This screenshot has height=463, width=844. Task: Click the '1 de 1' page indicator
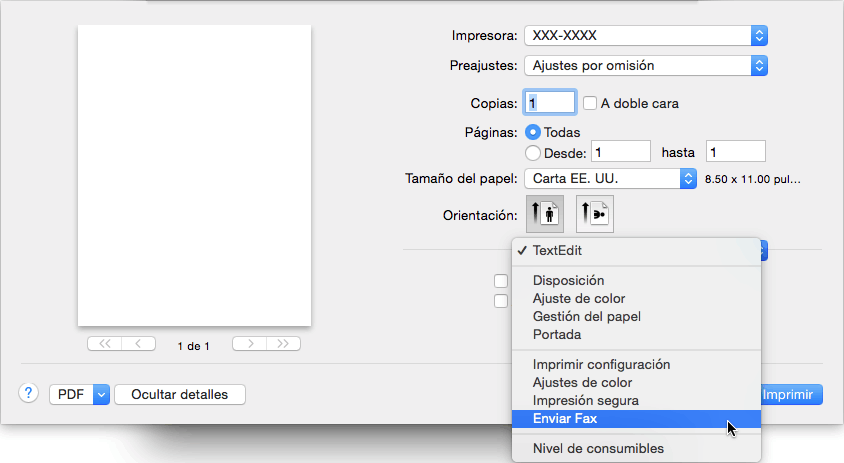click(193, 346)
